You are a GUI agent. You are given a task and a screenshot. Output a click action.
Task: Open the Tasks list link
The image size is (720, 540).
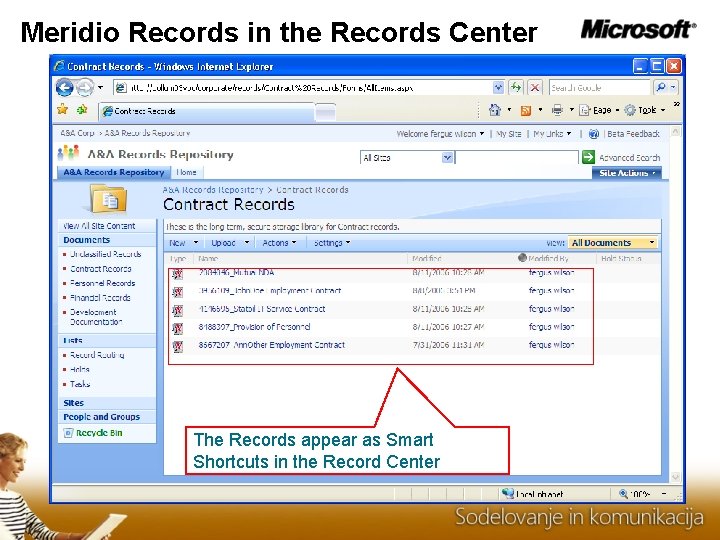tap(80, 384)
